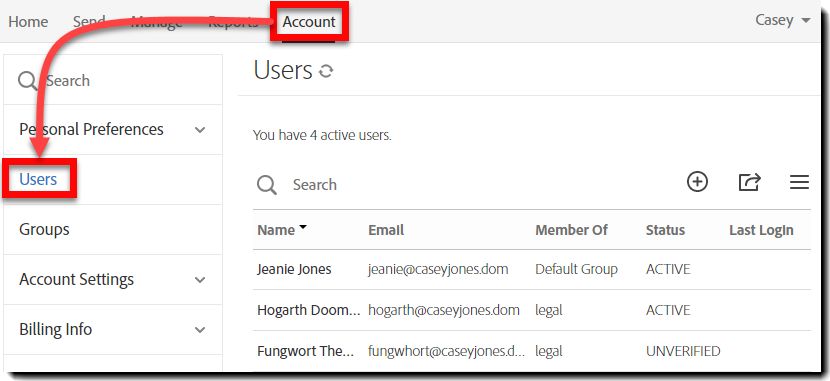Open the Groups sidebar item

coord(44,230)
